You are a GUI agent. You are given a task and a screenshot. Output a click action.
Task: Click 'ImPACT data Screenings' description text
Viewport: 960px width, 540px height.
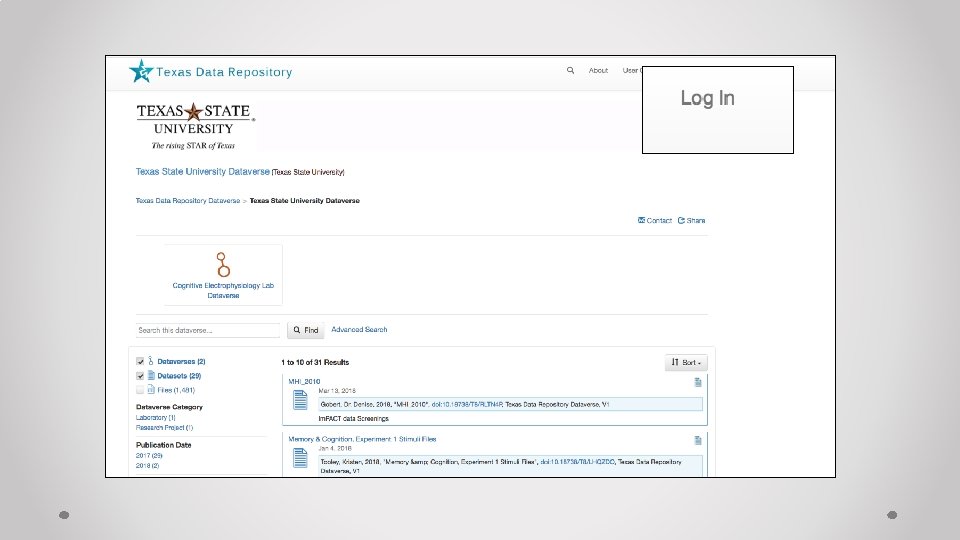353,419
